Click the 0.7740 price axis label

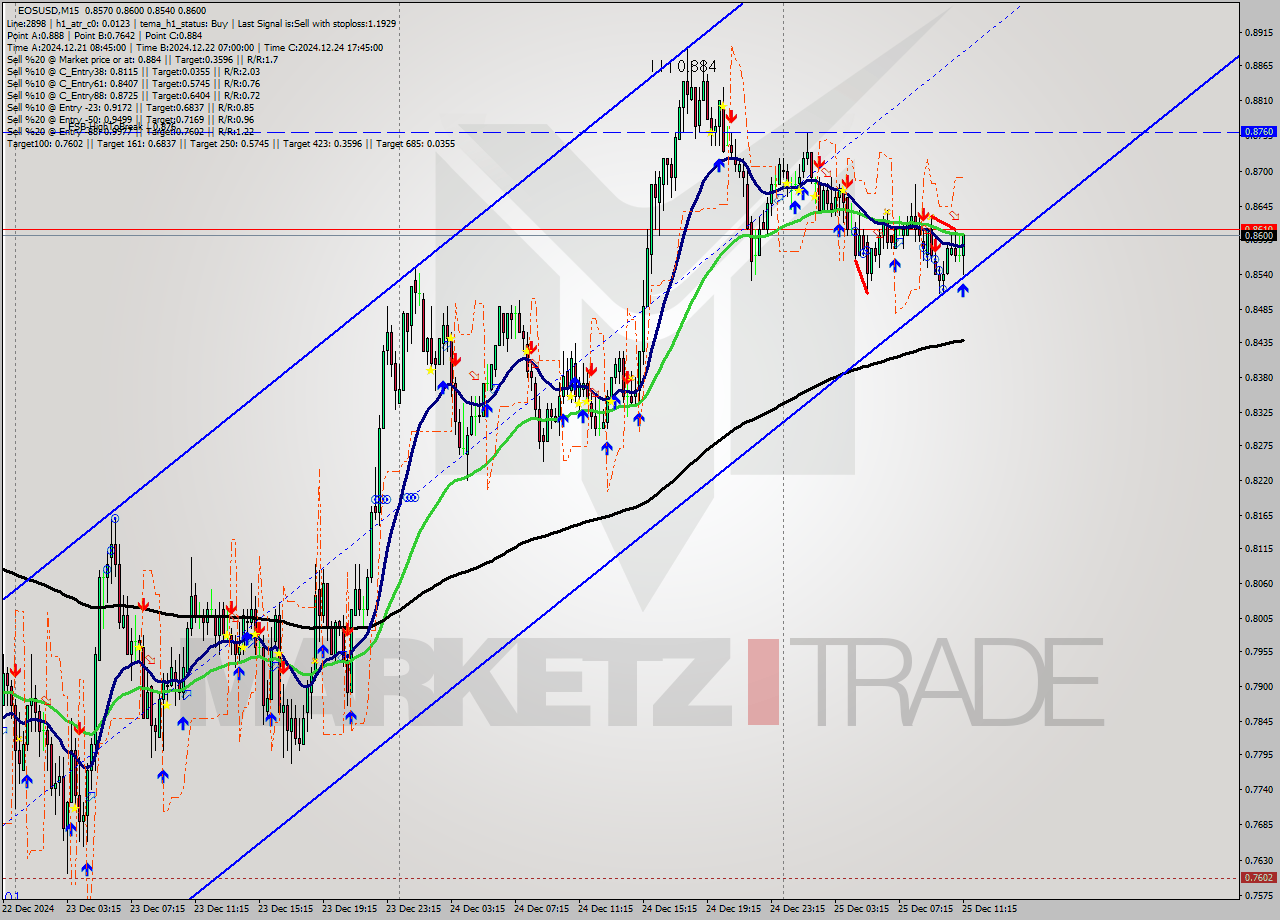[1257, 789]
